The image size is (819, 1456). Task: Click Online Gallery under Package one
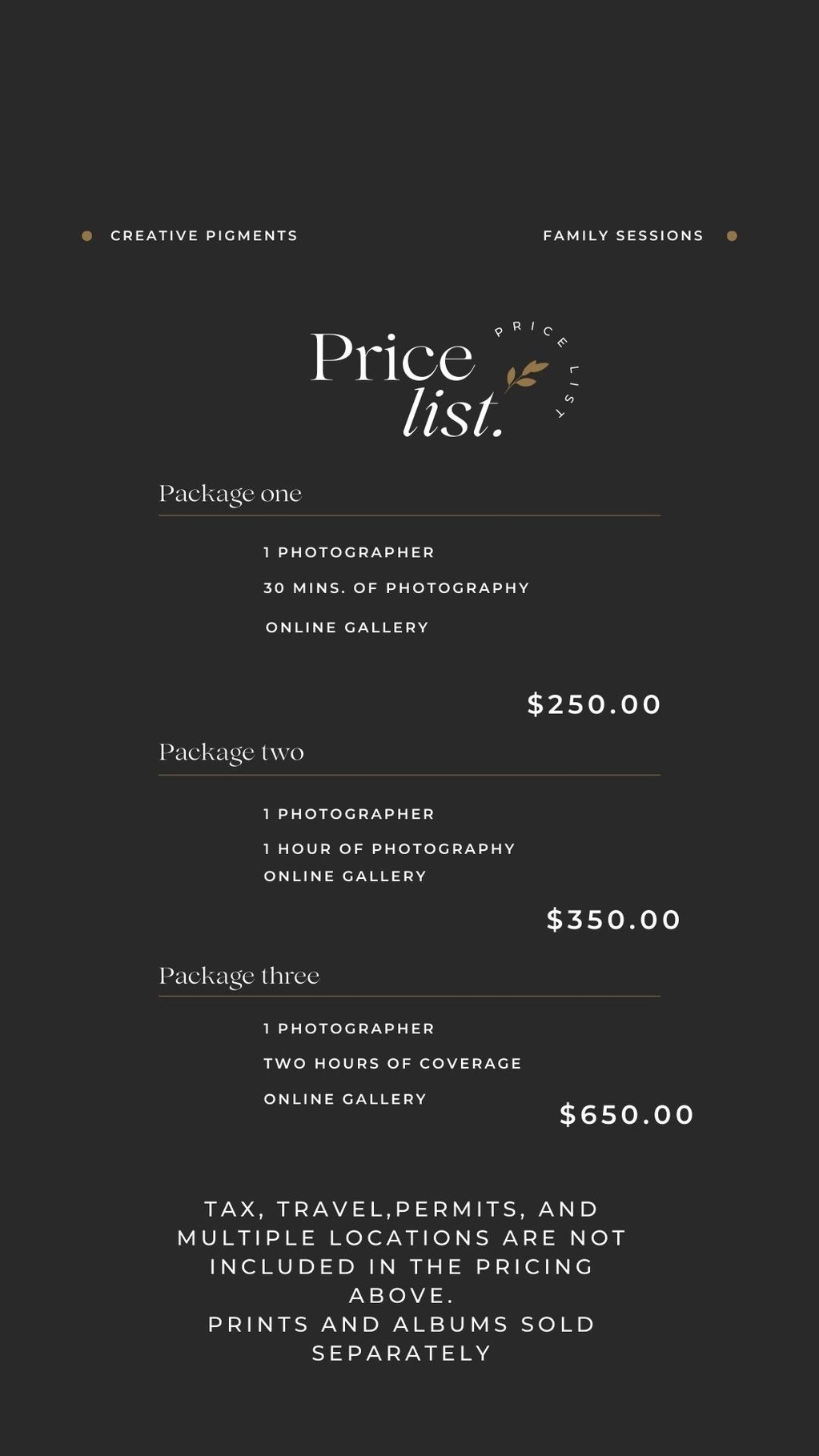pyautogui.click(x=347, y=628)
